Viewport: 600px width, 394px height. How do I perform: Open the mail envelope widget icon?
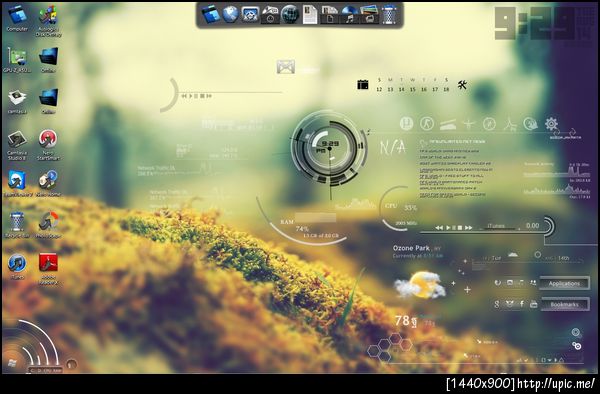[286, 67]
